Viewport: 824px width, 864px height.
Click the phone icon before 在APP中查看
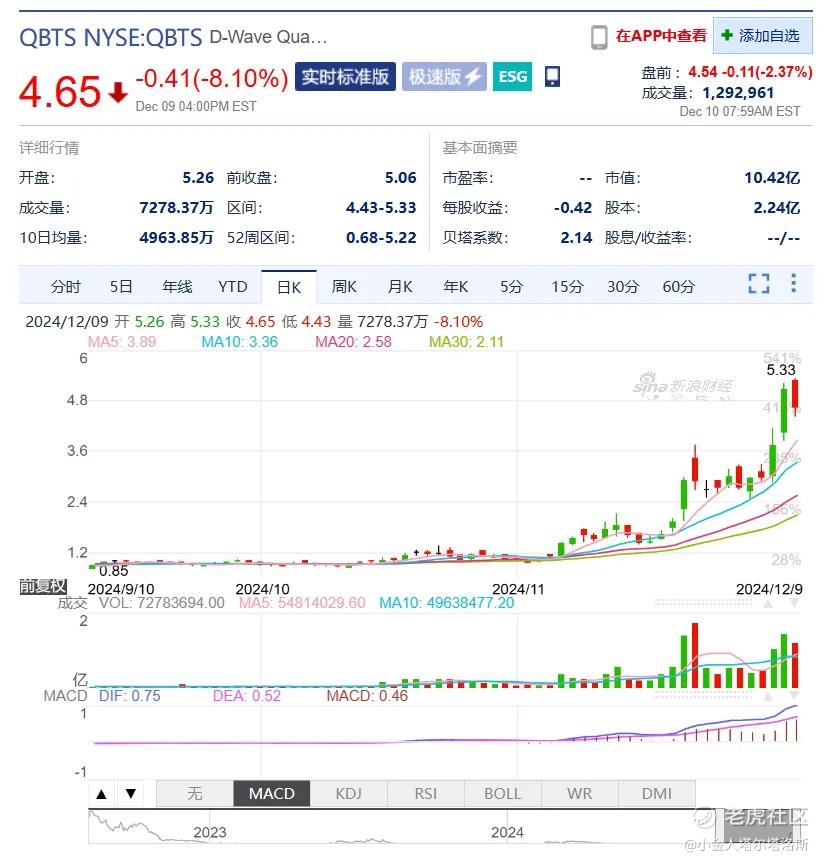coord(599,37)
